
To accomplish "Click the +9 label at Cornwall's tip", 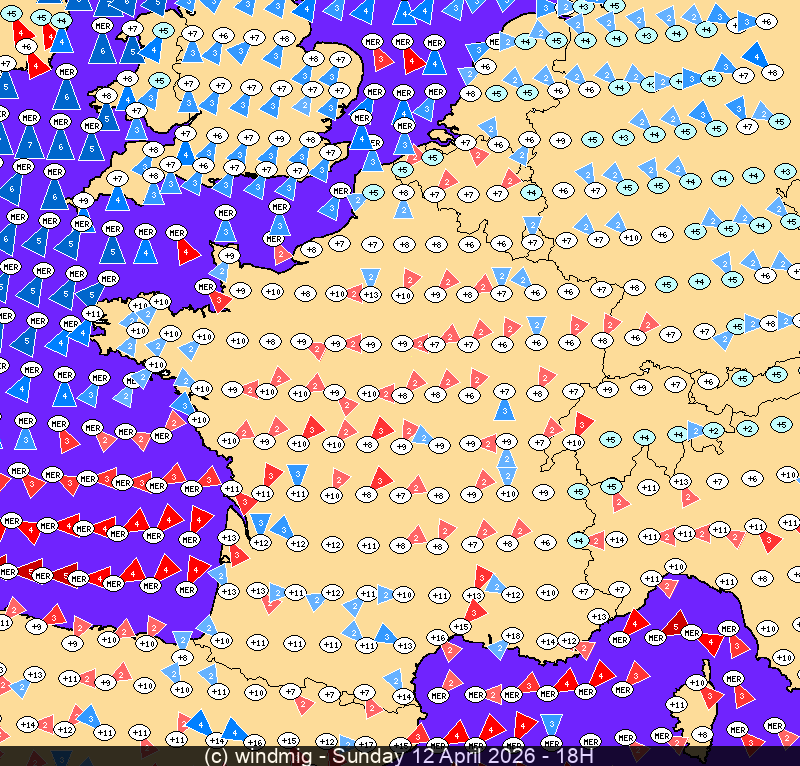I will [x=84, y=200].
